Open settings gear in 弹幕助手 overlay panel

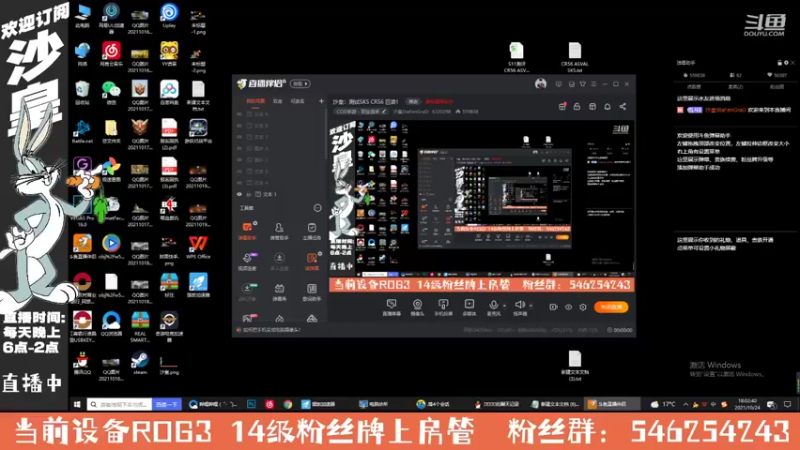(x=786, y=63)
